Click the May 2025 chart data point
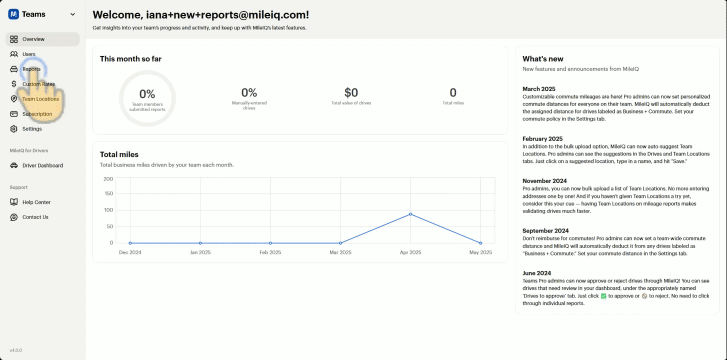This screenshot has width=727, height=360. click(480, 243)
